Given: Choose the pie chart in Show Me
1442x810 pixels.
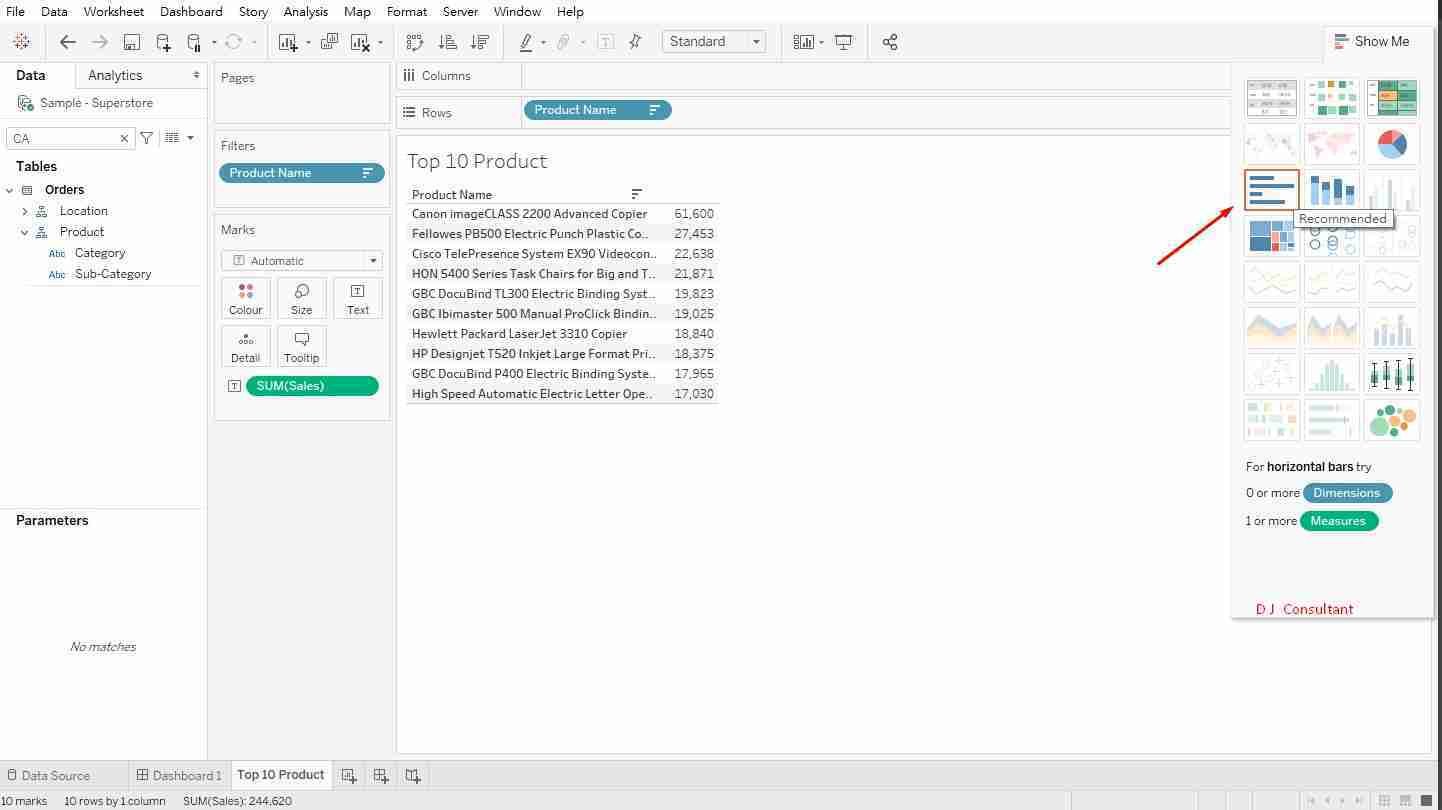Looking at the screenshot, I should pyautogui.click(x=1391, y=144).
